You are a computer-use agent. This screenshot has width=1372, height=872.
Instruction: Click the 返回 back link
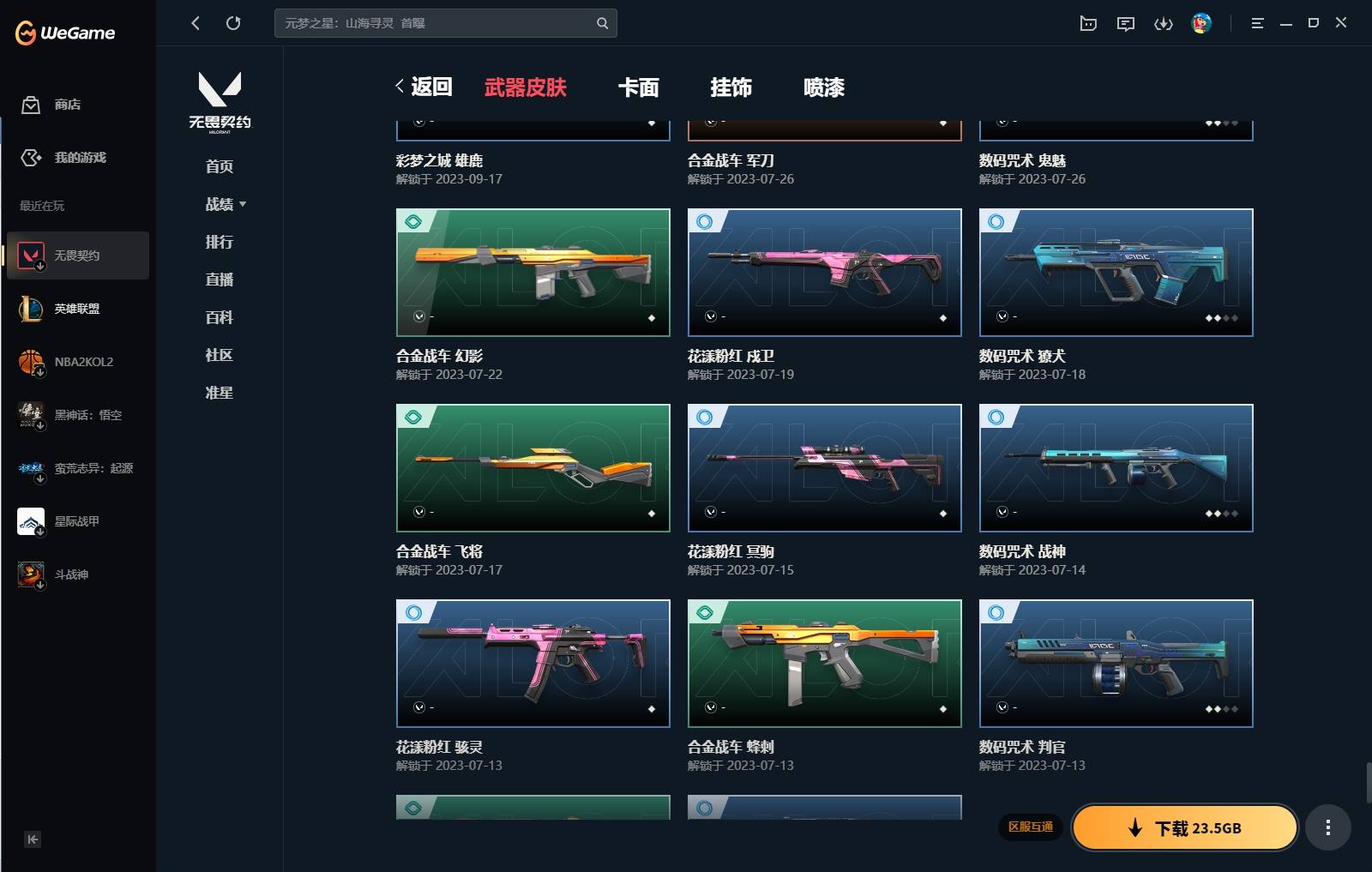(424, 87)
